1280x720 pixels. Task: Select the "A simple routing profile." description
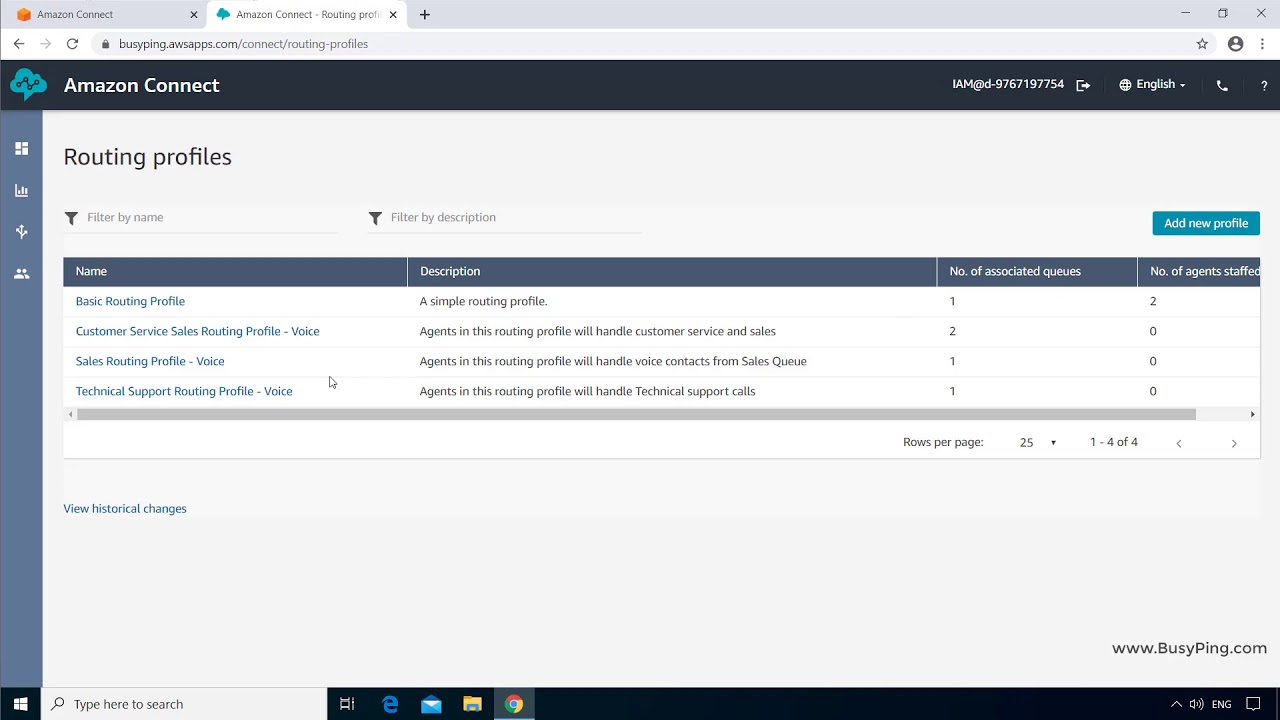coord(483,301)
